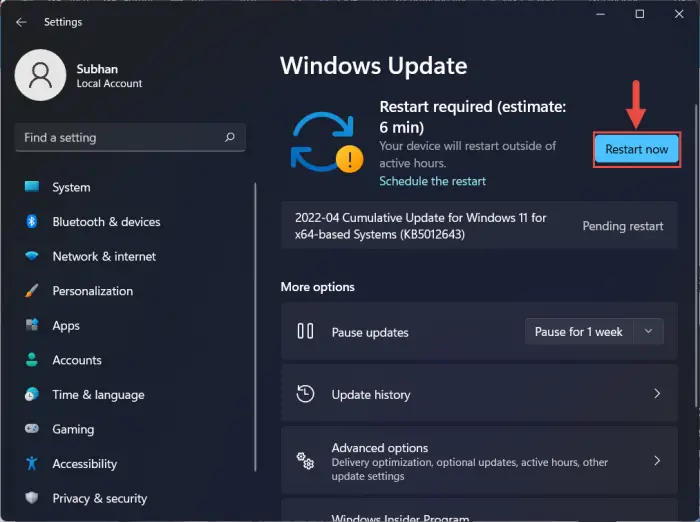Open Bluetooth & devices settings
The height and width of the screenshot is (522, 700).
106,222
